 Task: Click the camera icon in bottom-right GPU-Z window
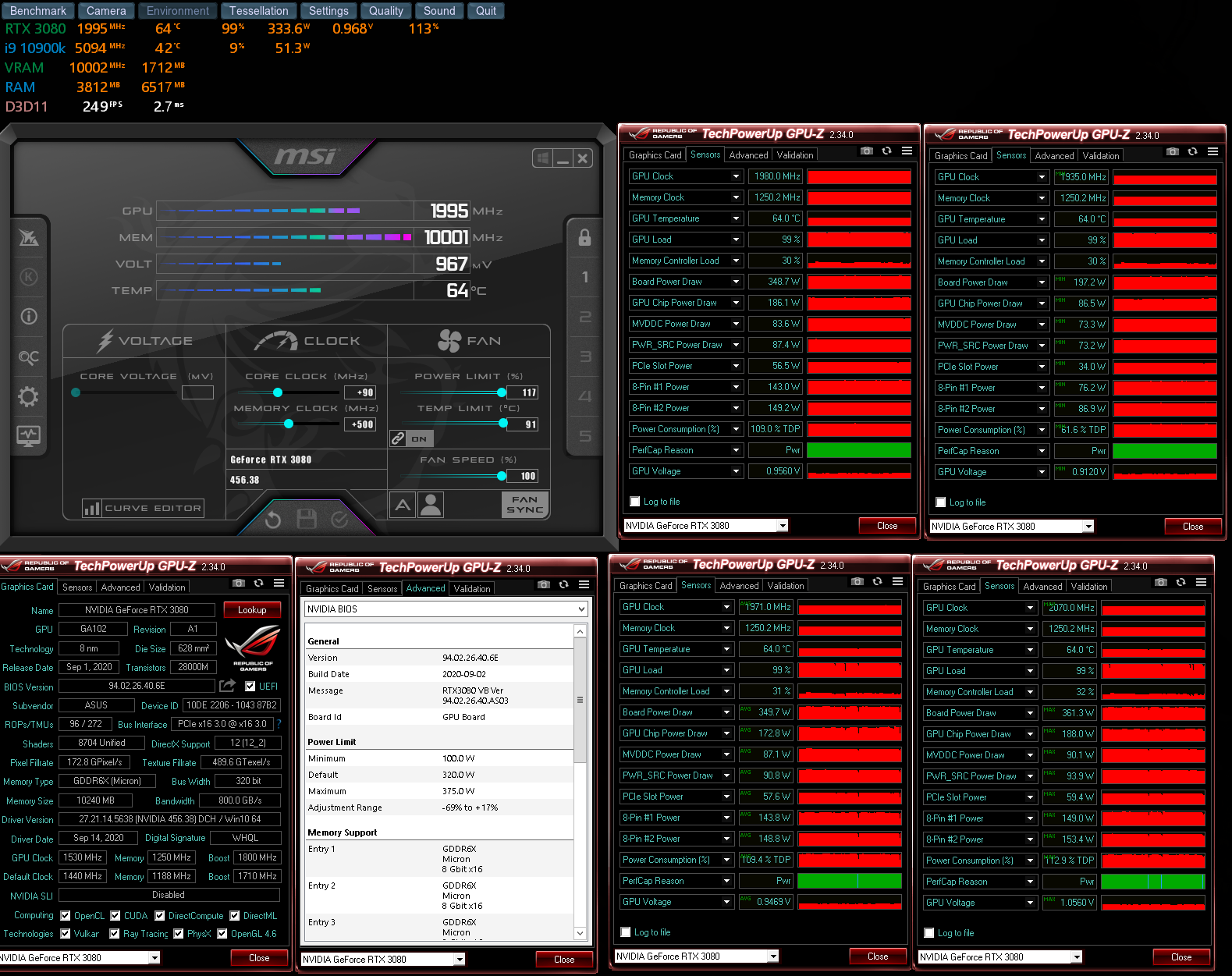tap(1161, 582)
